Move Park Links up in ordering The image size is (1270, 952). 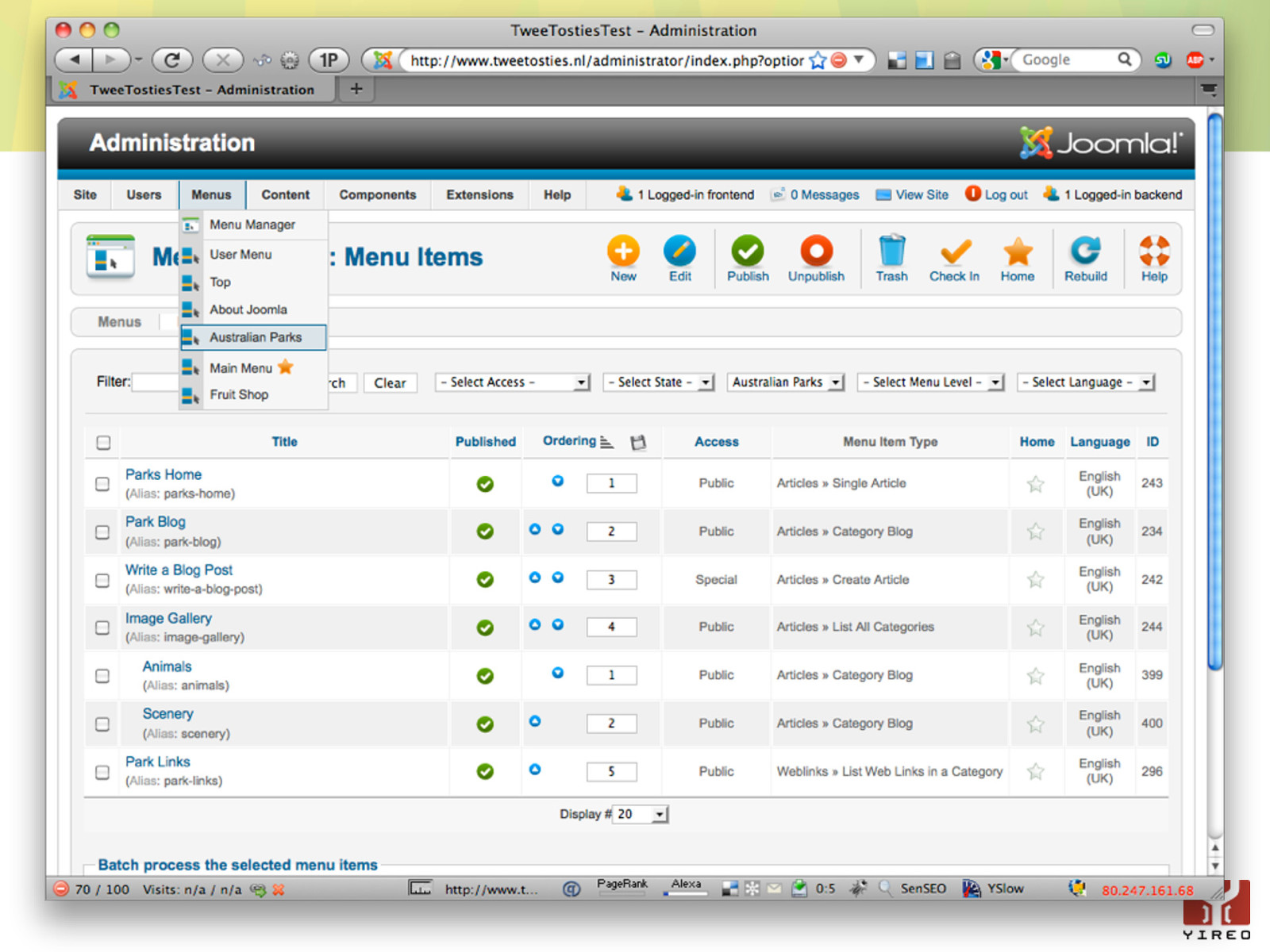(x=535, y=770)
